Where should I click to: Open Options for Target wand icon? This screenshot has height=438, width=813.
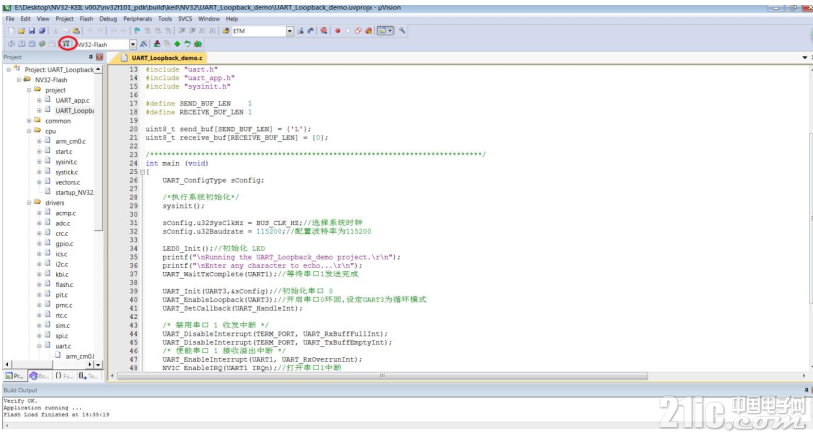coord(143,44)
